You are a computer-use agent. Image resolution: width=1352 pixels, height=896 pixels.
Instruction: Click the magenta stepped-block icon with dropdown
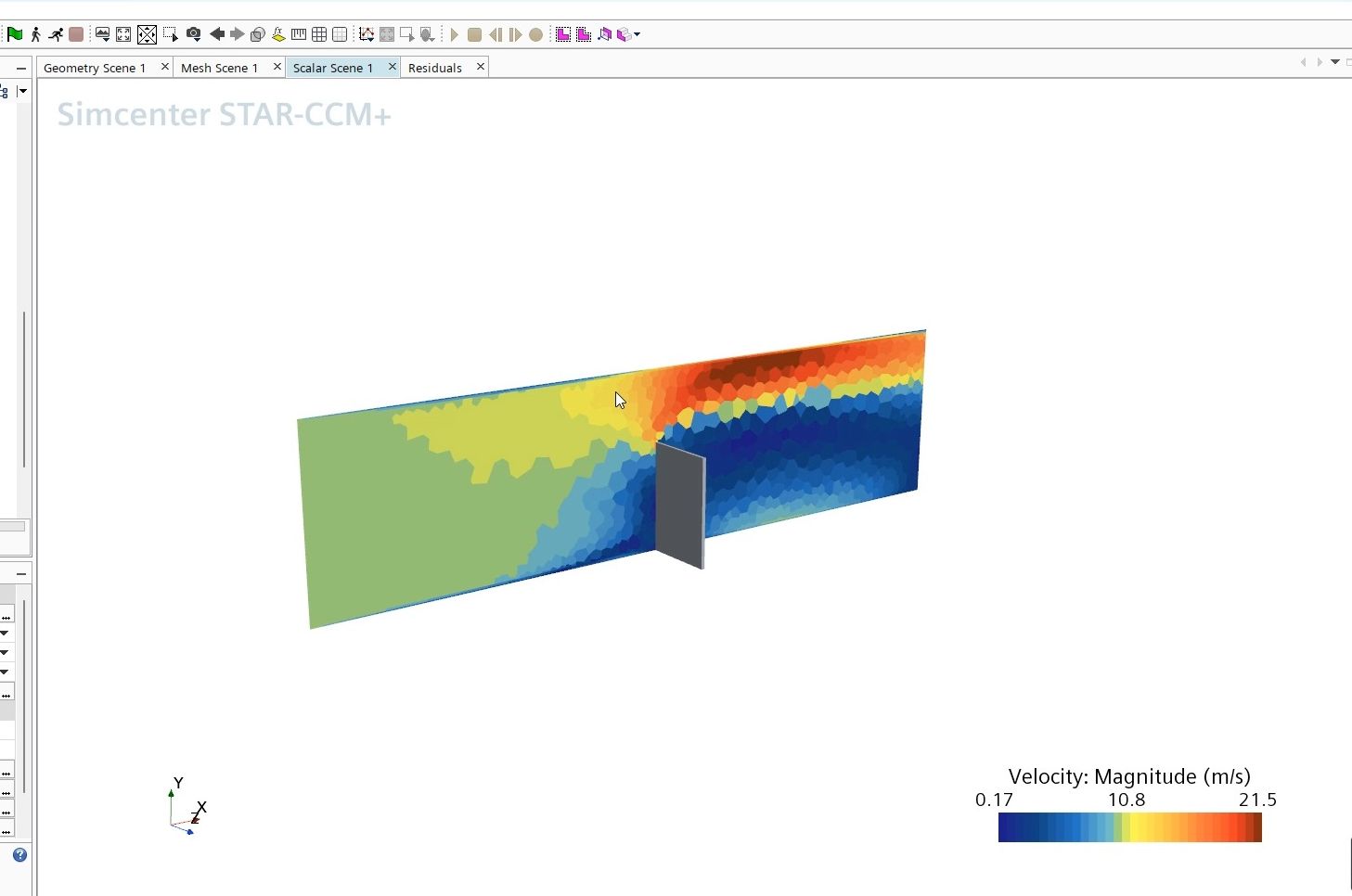[x=628, y=34]
